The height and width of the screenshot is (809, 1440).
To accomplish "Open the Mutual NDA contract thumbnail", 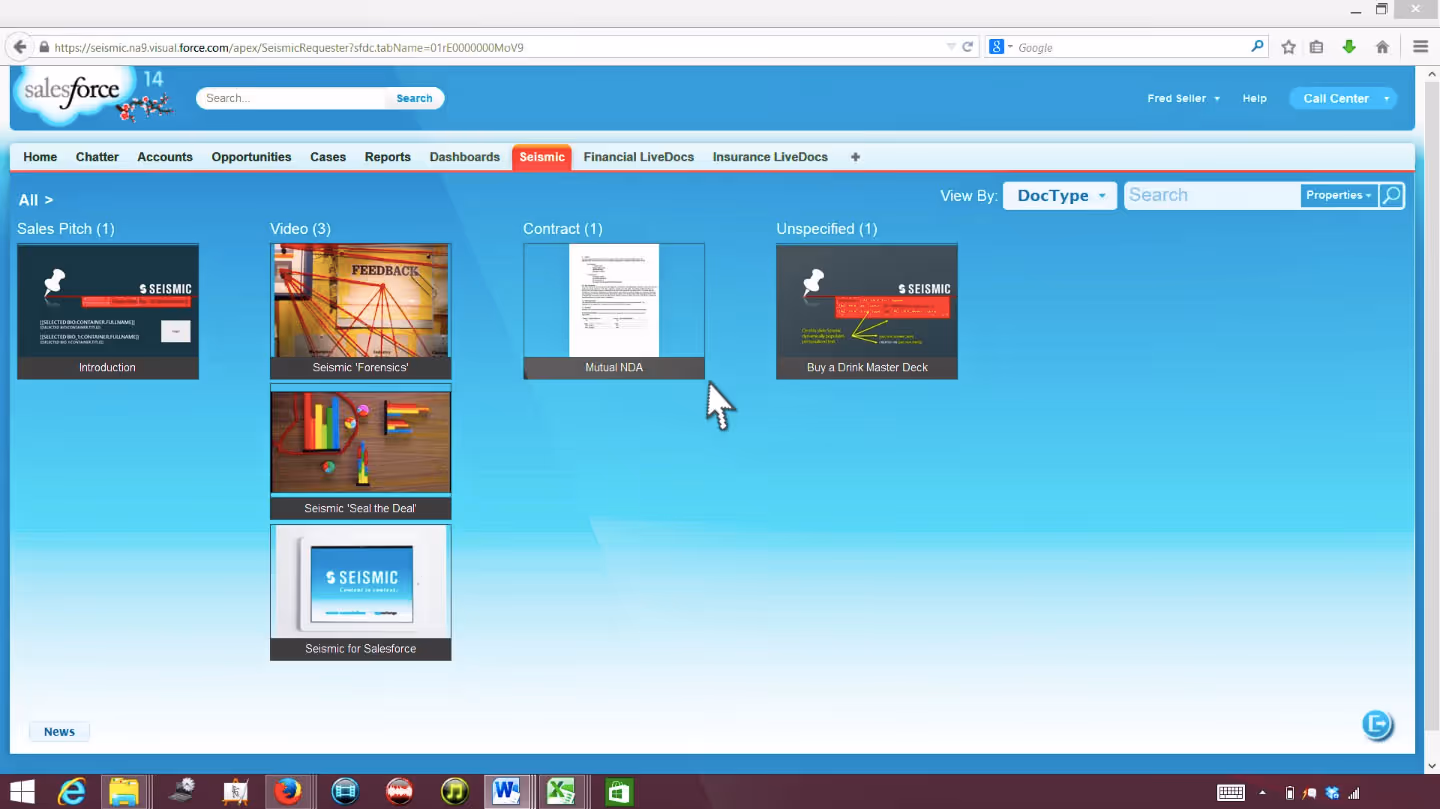I will [x=614, y=311].
